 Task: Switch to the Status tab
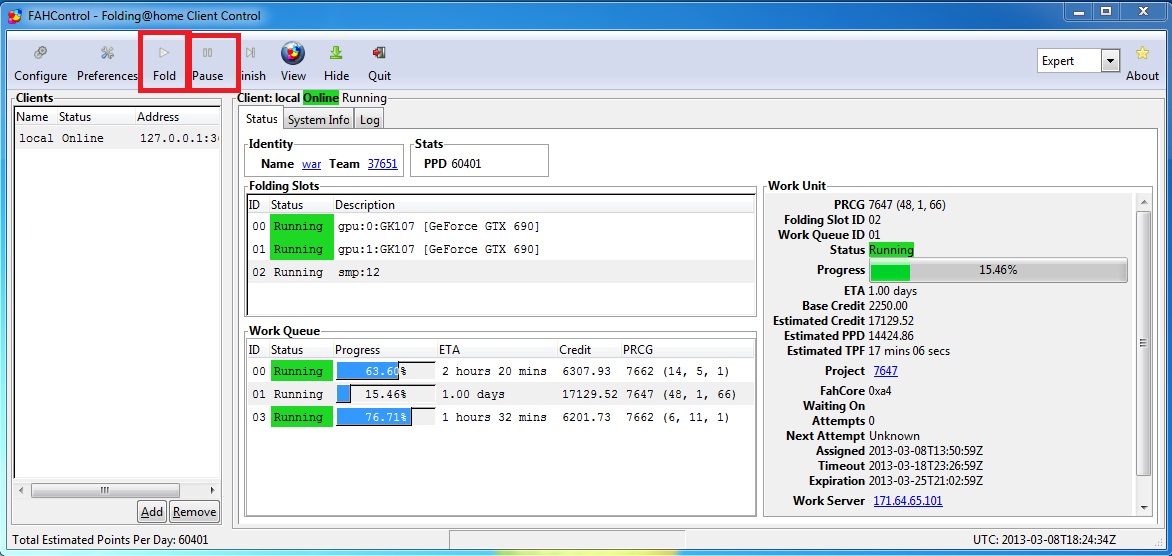pos(262,120)
